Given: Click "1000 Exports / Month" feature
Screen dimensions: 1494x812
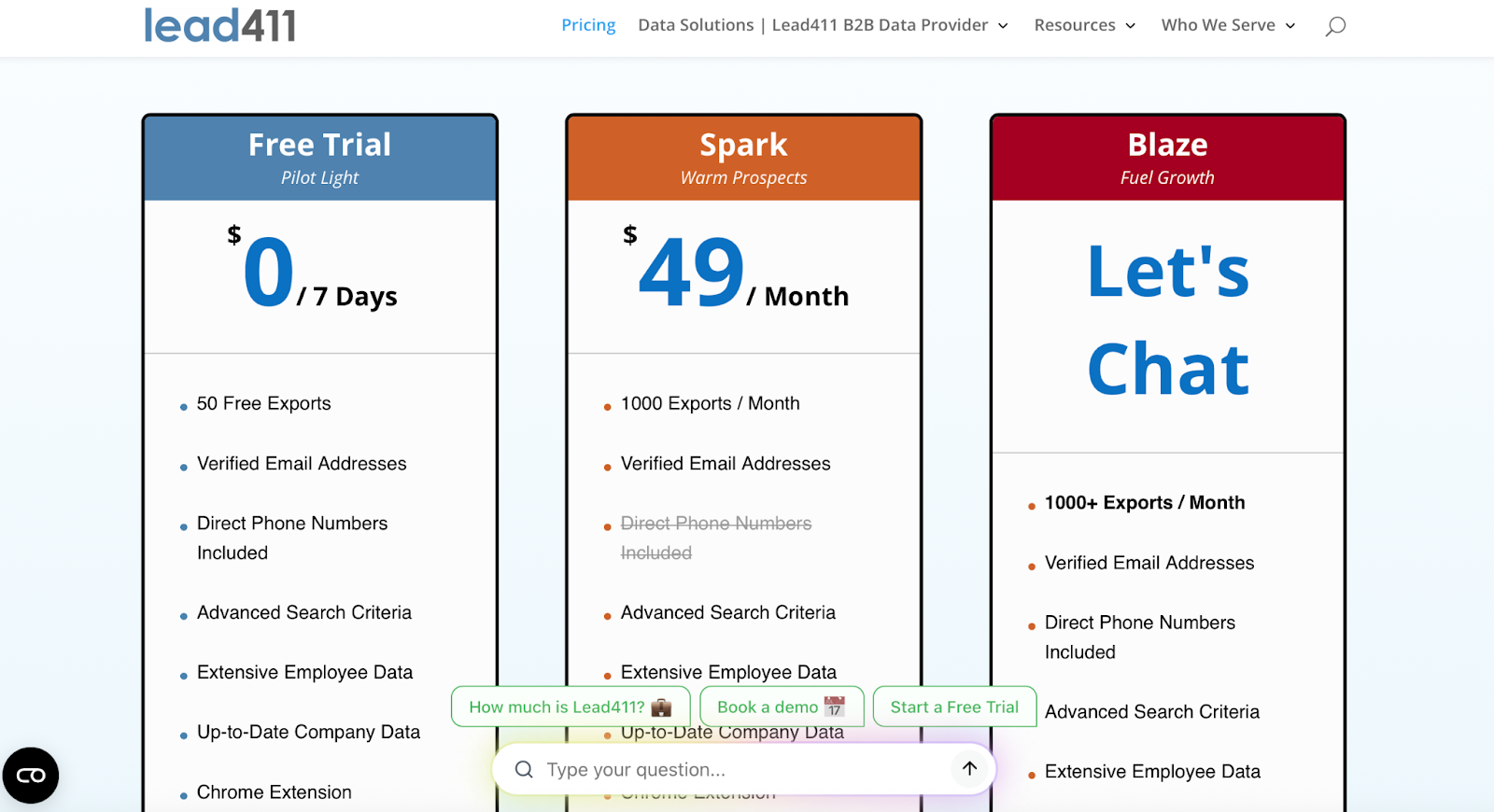Looking at the screenshot, I should pos(710,403).
